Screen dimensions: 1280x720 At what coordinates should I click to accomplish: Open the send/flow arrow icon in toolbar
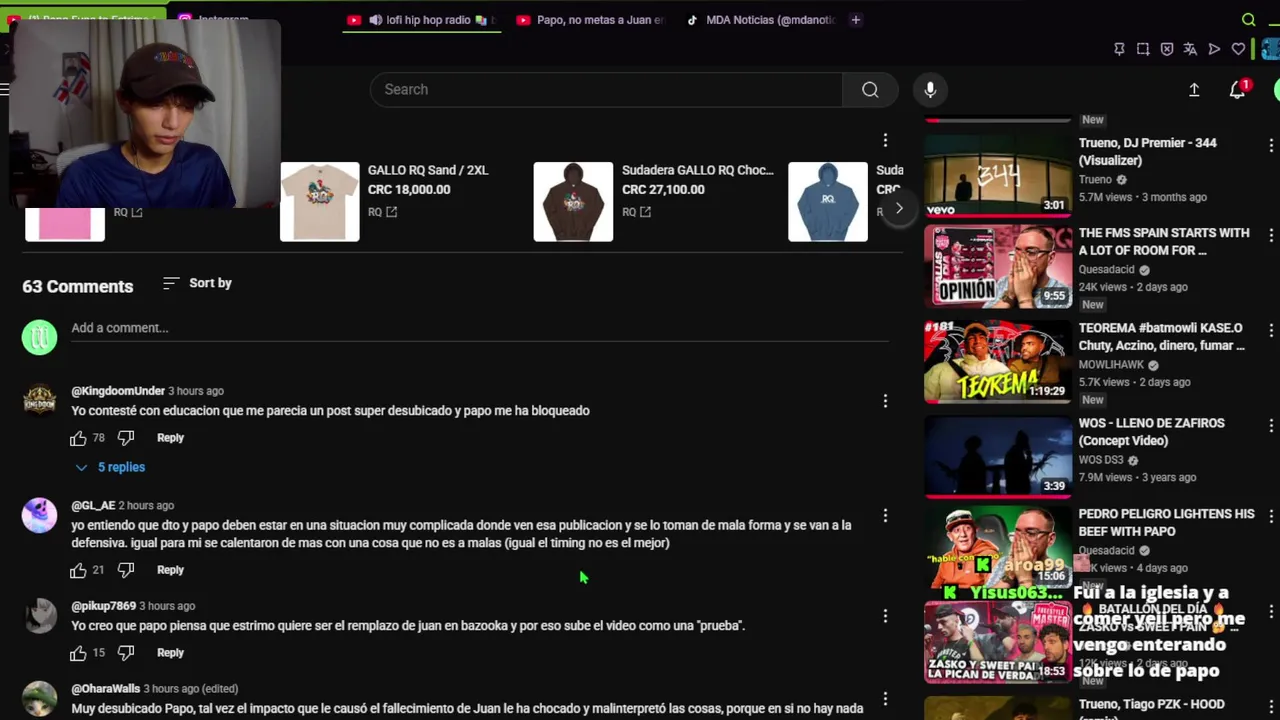point(1214,49)
